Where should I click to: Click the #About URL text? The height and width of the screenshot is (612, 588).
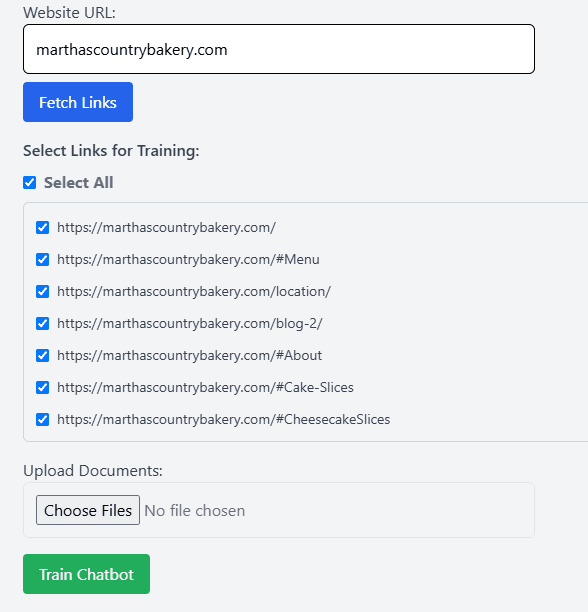point(189,355)
